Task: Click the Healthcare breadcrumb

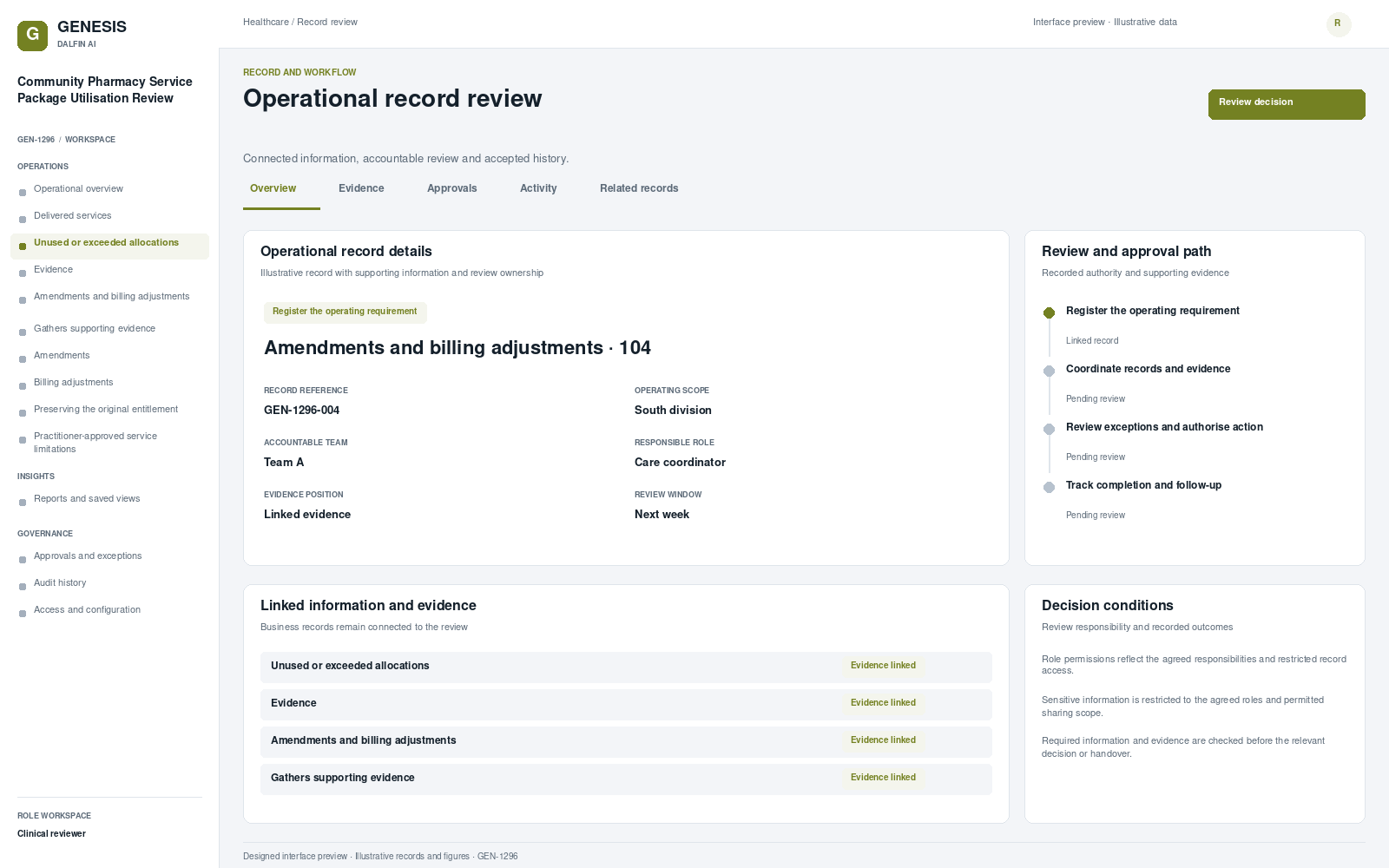Action: click(266, 22)
